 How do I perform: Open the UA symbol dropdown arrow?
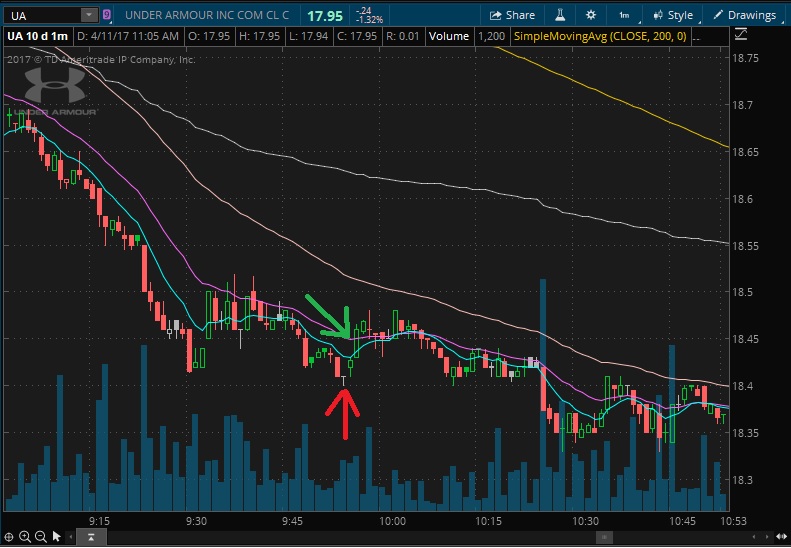point(89,15)
